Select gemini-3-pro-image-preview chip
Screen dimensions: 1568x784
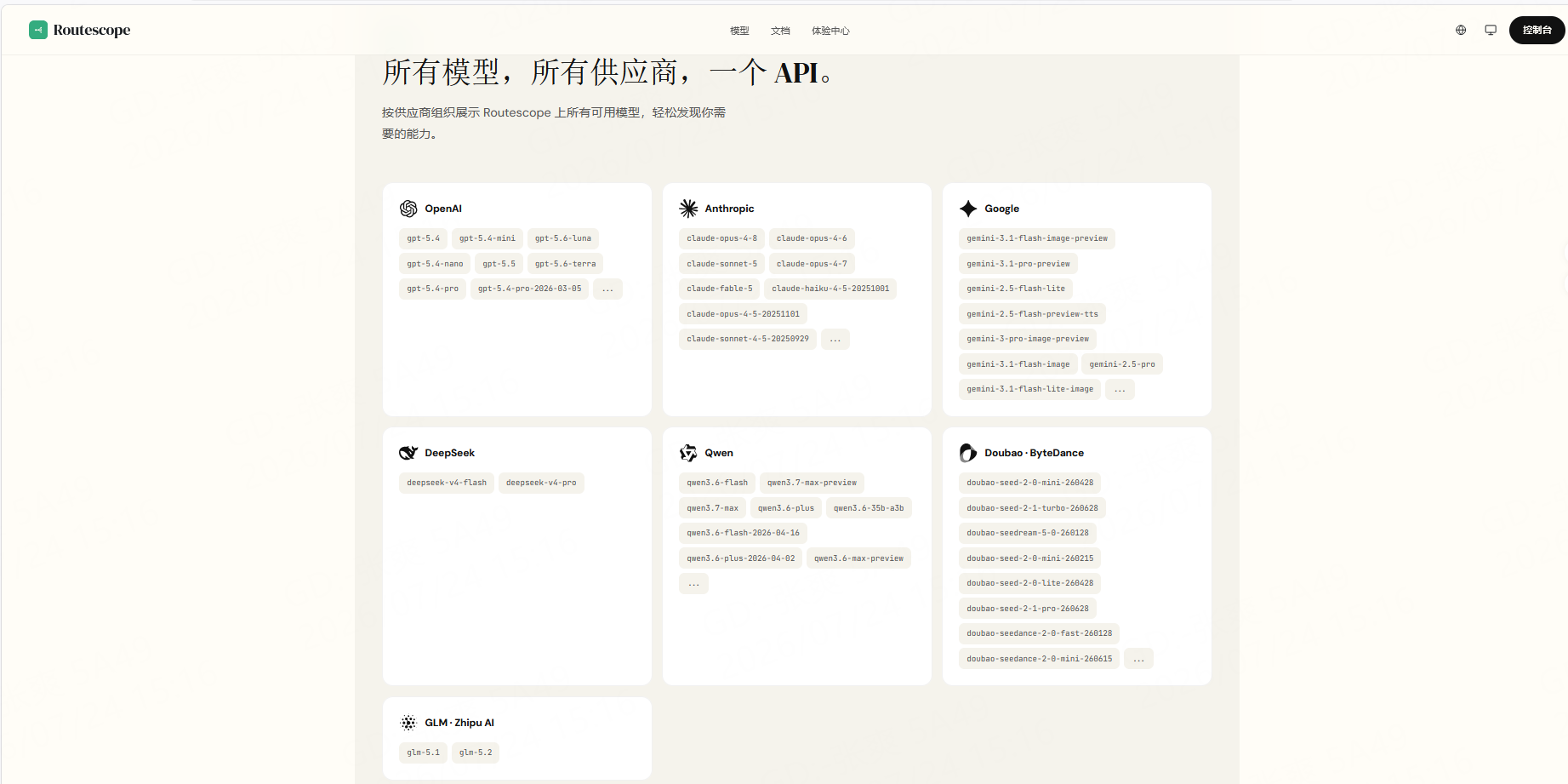[1028, 339]
